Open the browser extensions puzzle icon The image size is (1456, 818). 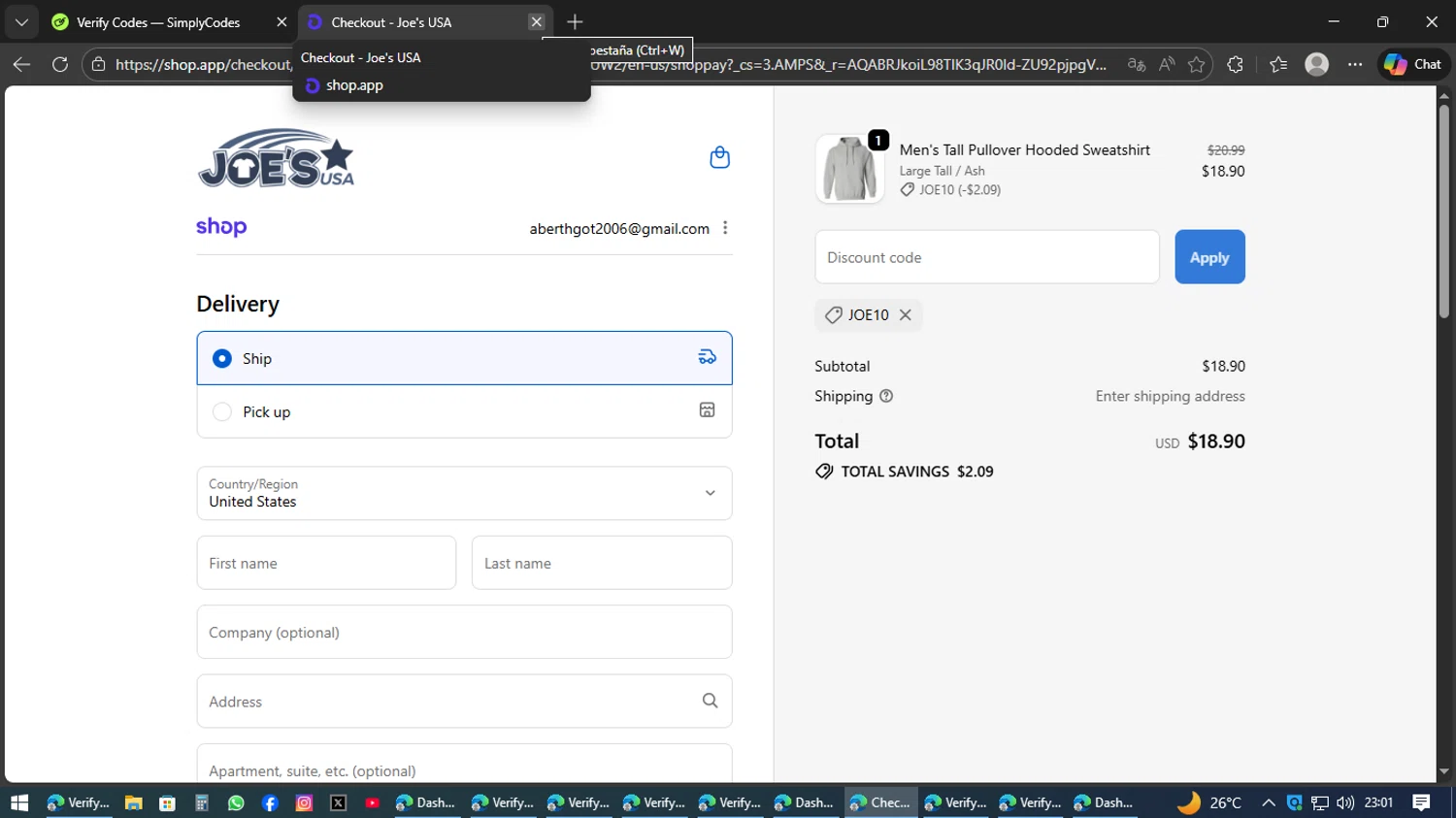click(1235, 64)
